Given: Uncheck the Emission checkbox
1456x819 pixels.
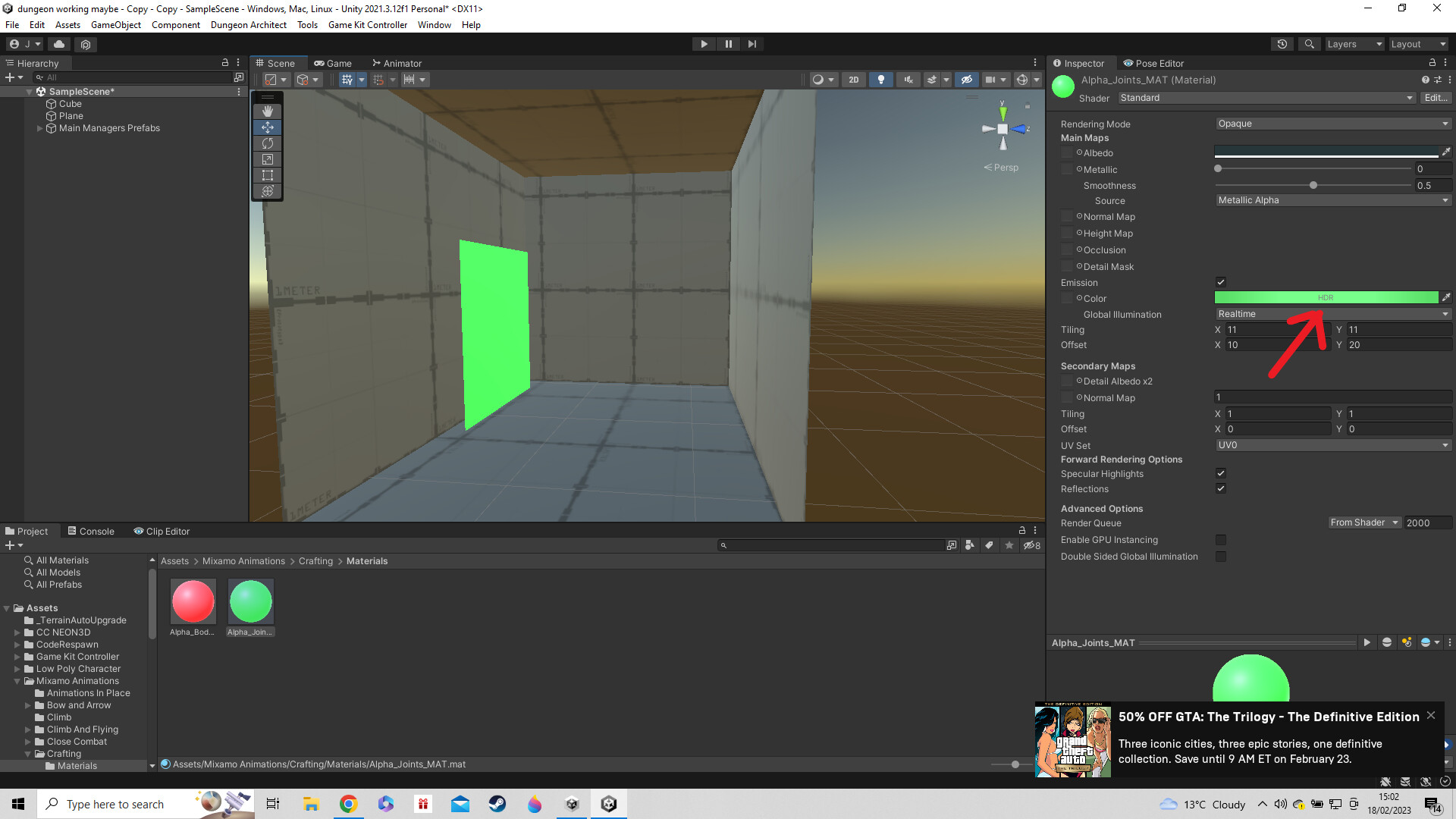Looking at the screenshot, I should [x=1221, y=281].
